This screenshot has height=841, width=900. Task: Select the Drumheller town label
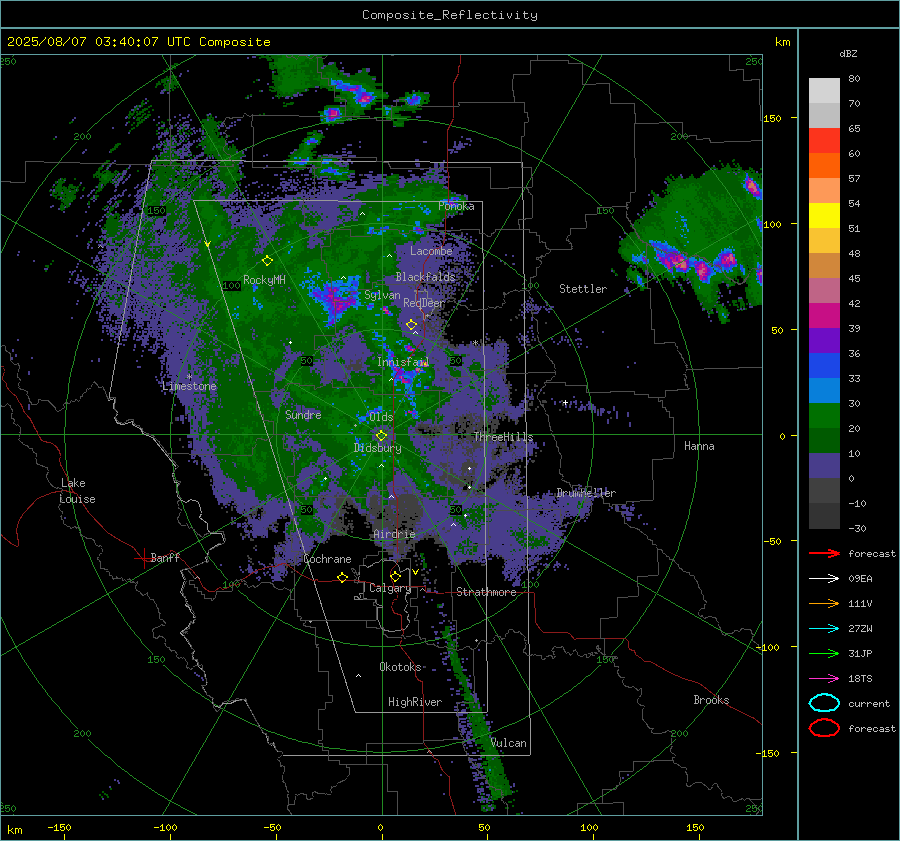(x=586, y=493)
